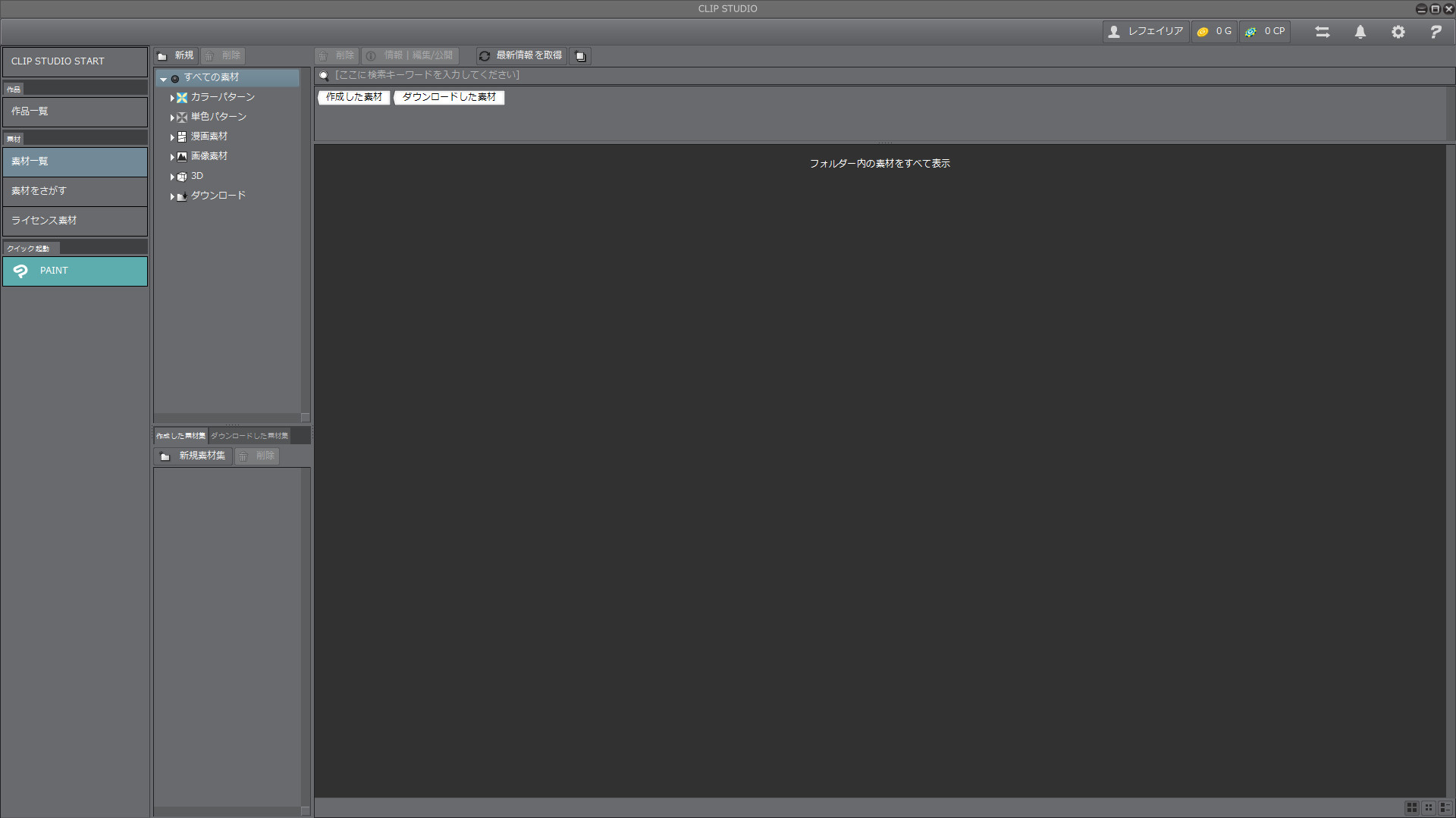Screen dimensions: 1456x818
Task: Expand the 3D folder
Action: (172, 177)
